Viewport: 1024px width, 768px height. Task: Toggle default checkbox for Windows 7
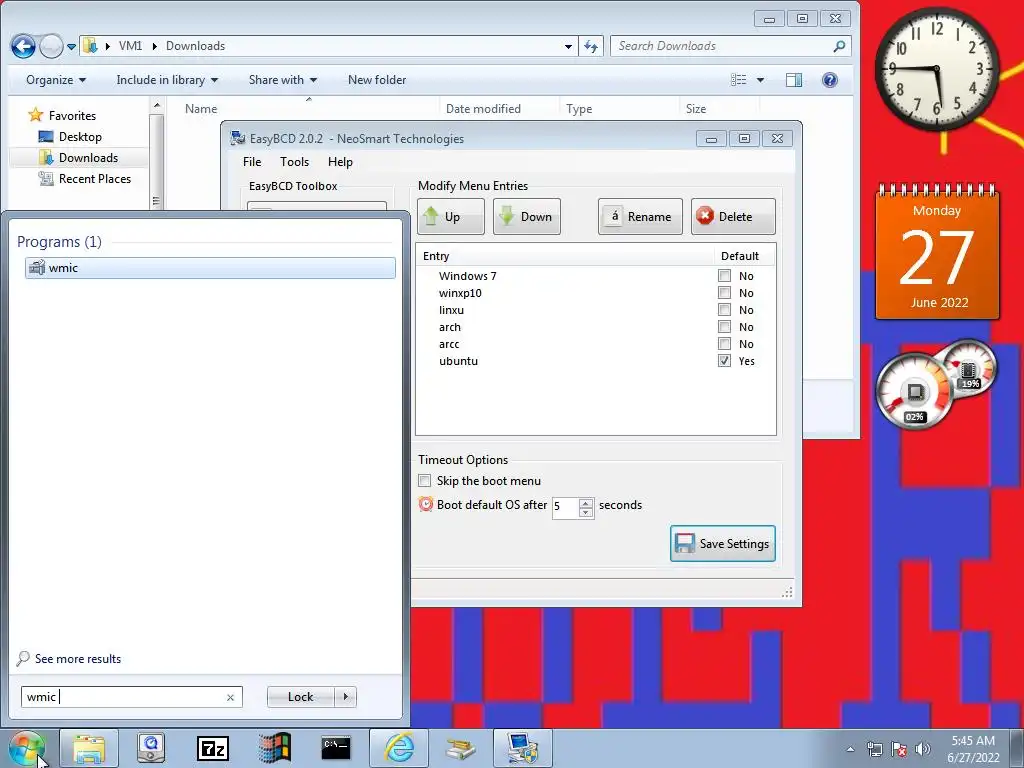click(x=724, y=276)
